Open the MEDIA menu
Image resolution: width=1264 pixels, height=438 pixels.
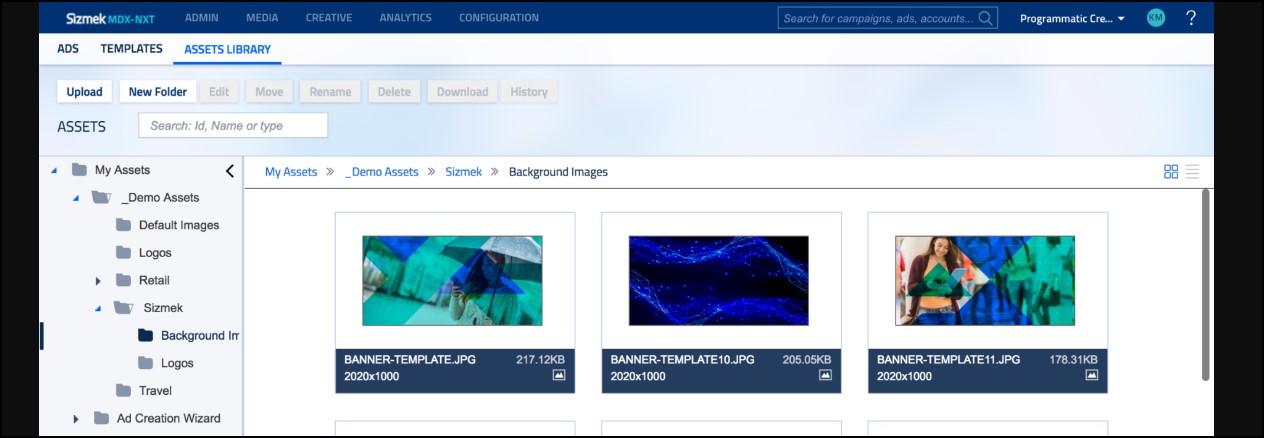[x=262, y=18]
